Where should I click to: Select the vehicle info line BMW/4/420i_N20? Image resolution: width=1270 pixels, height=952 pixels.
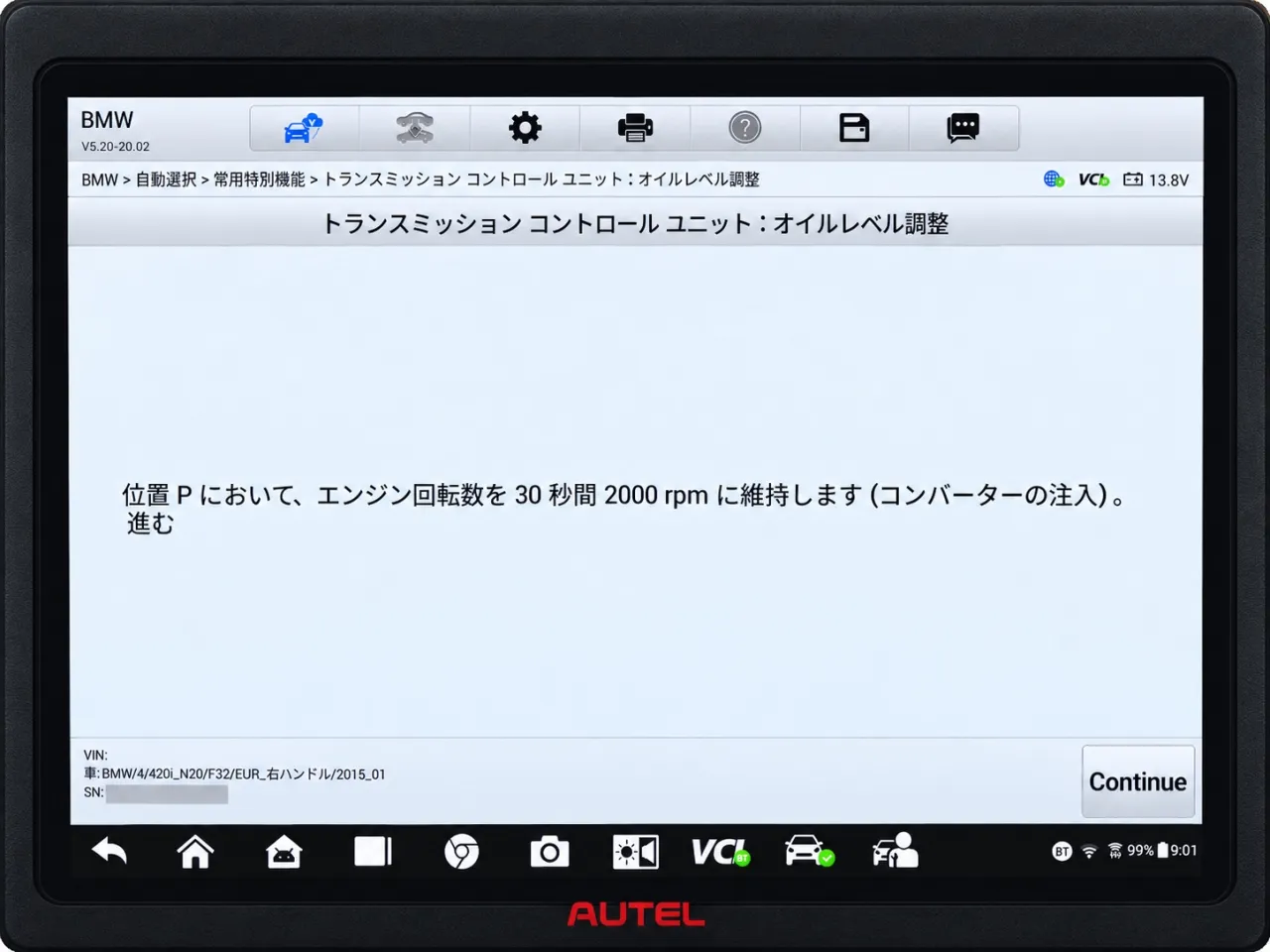234,773
